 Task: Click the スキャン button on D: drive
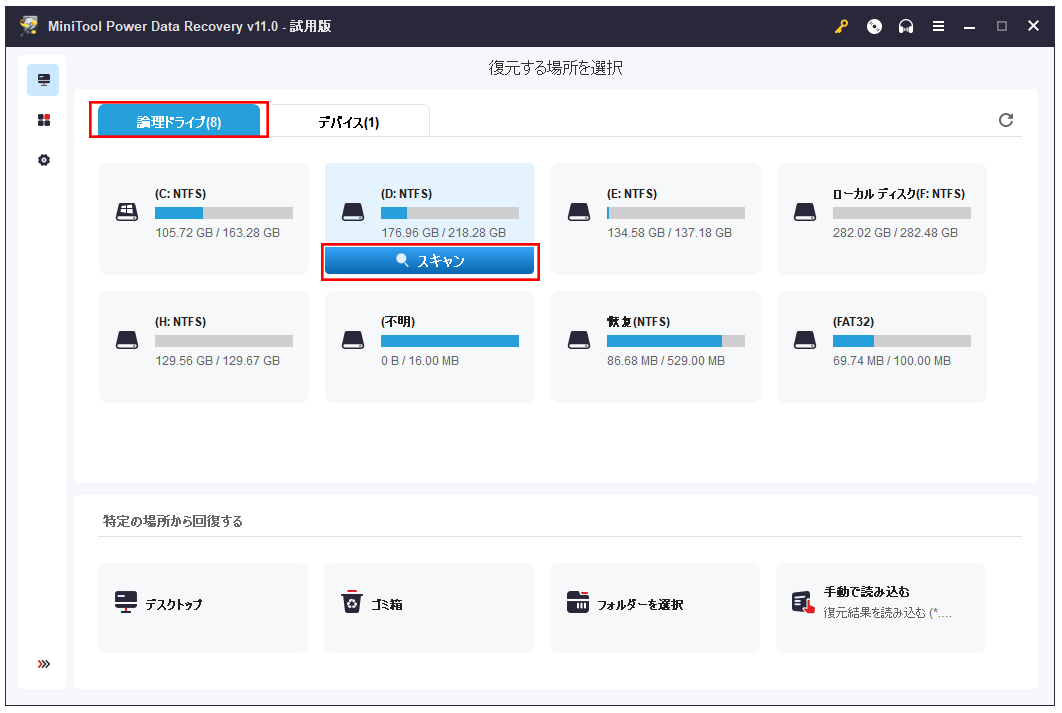[429, 260]
